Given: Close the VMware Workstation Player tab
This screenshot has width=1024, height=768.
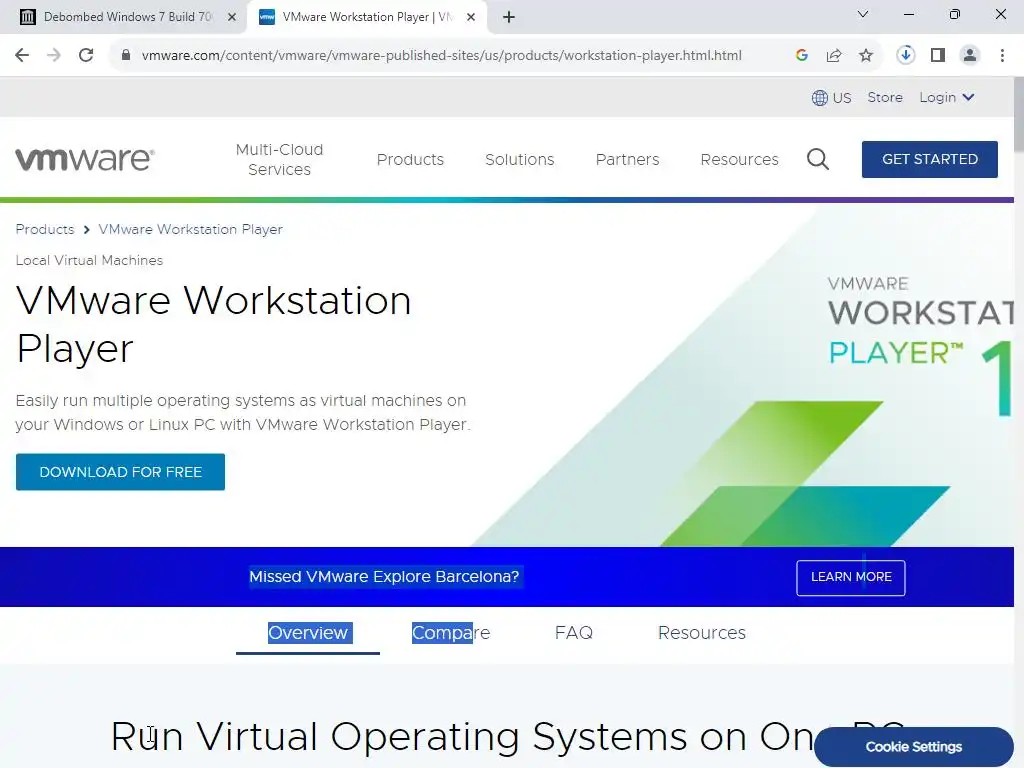Looking at the screenshot, I should pos(471,17).
